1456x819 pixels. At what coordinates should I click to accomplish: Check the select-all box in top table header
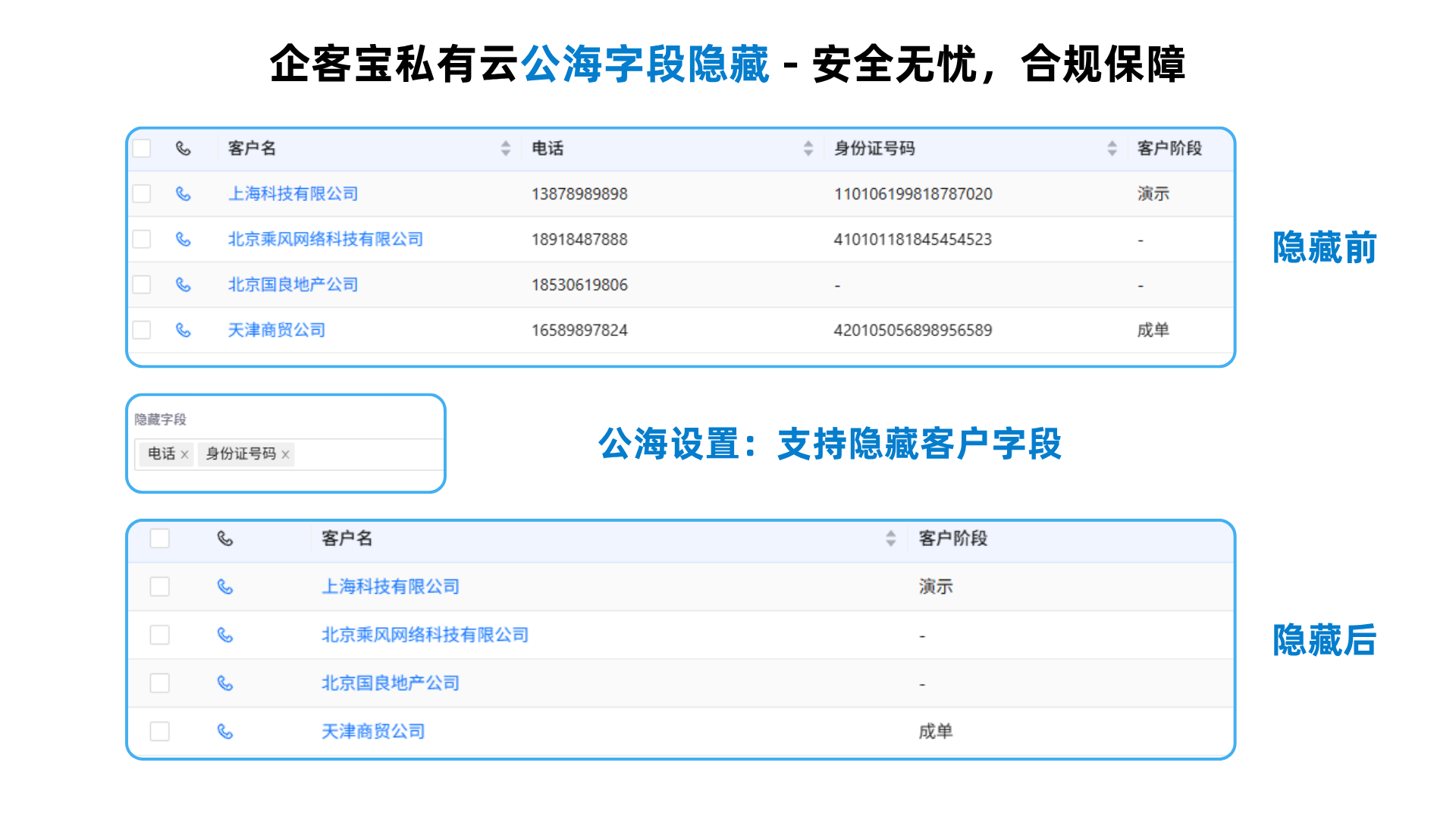coord(142,148)
